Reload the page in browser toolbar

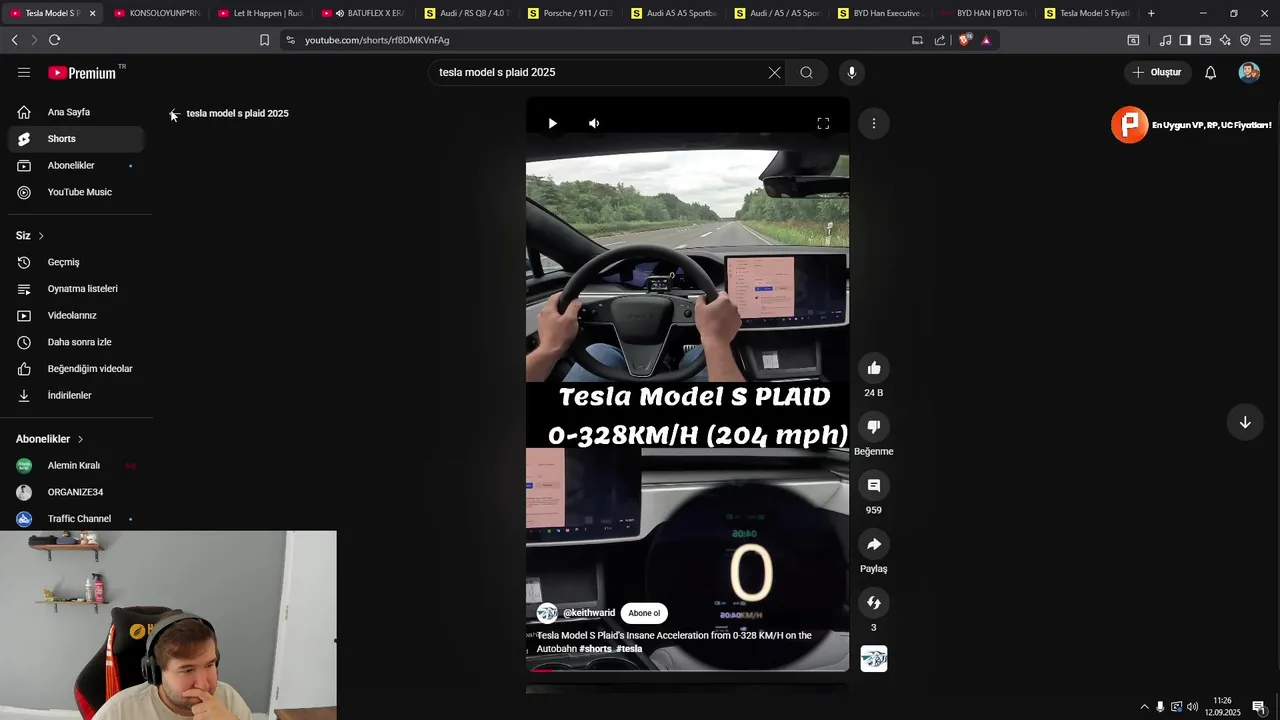coord(54,40)
